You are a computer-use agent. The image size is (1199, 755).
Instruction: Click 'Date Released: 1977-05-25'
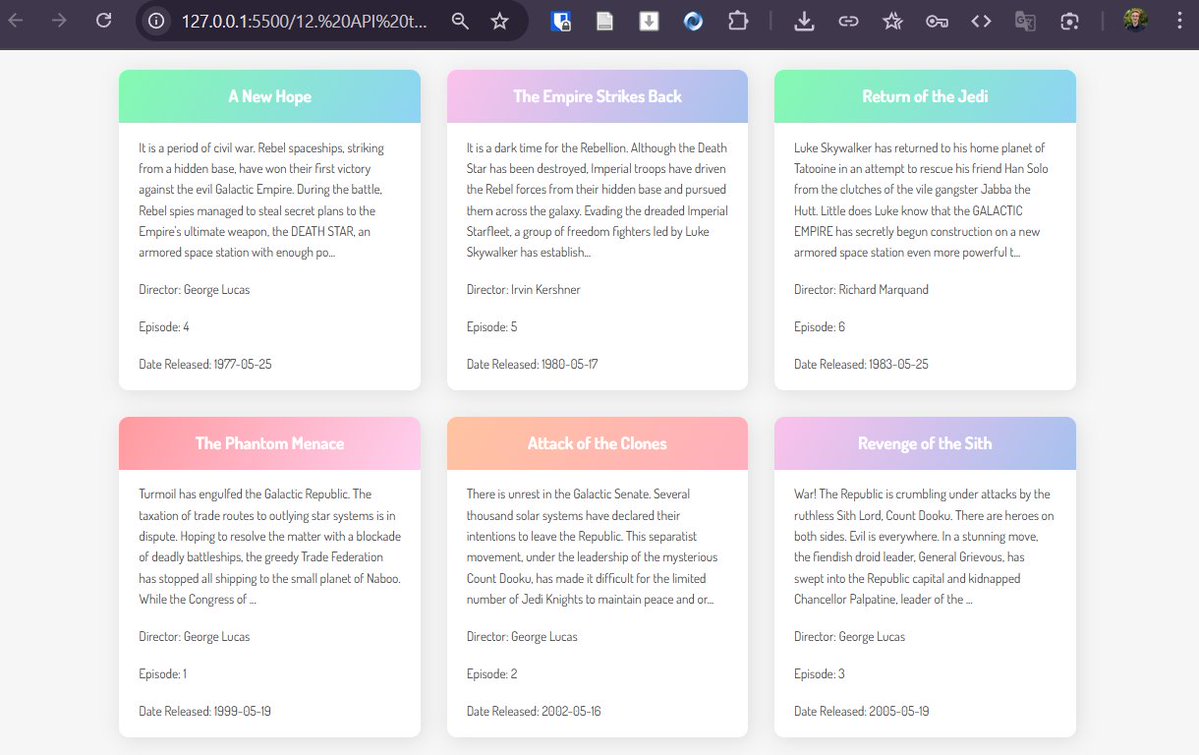click(x=205, y=364)
